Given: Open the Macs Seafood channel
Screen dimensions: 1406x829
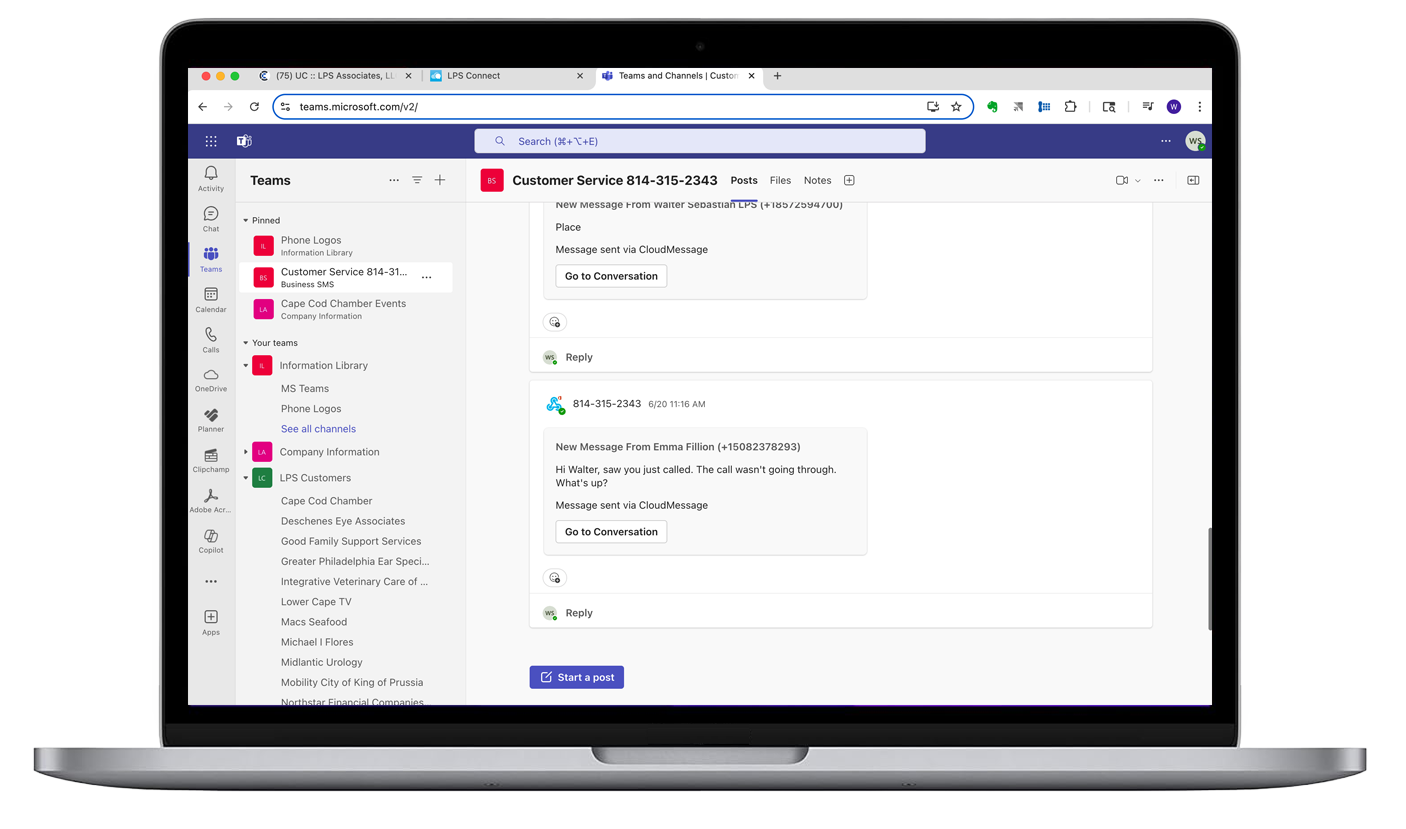Looking at the screenshot, I should (x=314, y=622).
